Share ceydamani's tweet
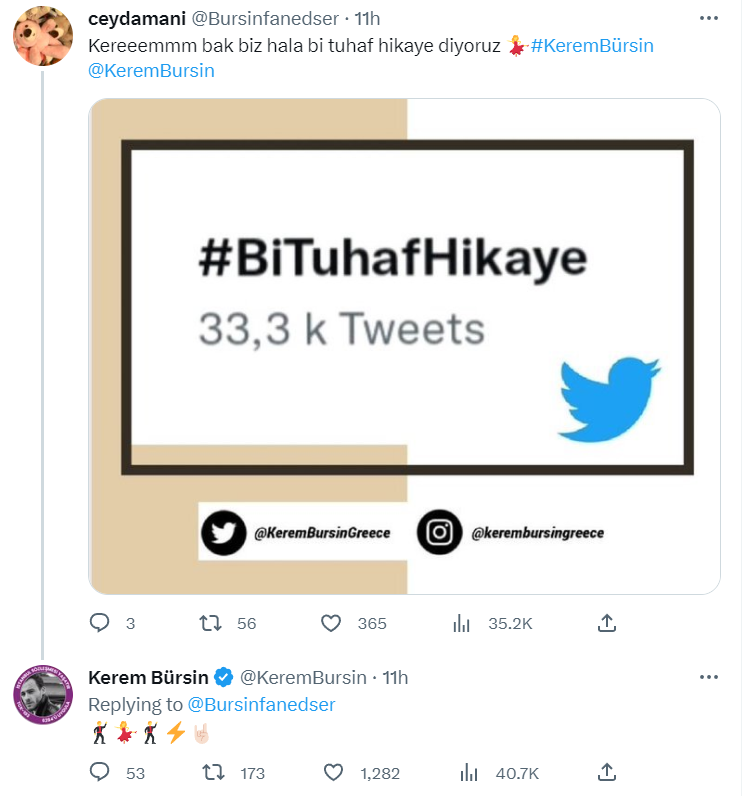 pyautogui.click(x=605, y=623)
